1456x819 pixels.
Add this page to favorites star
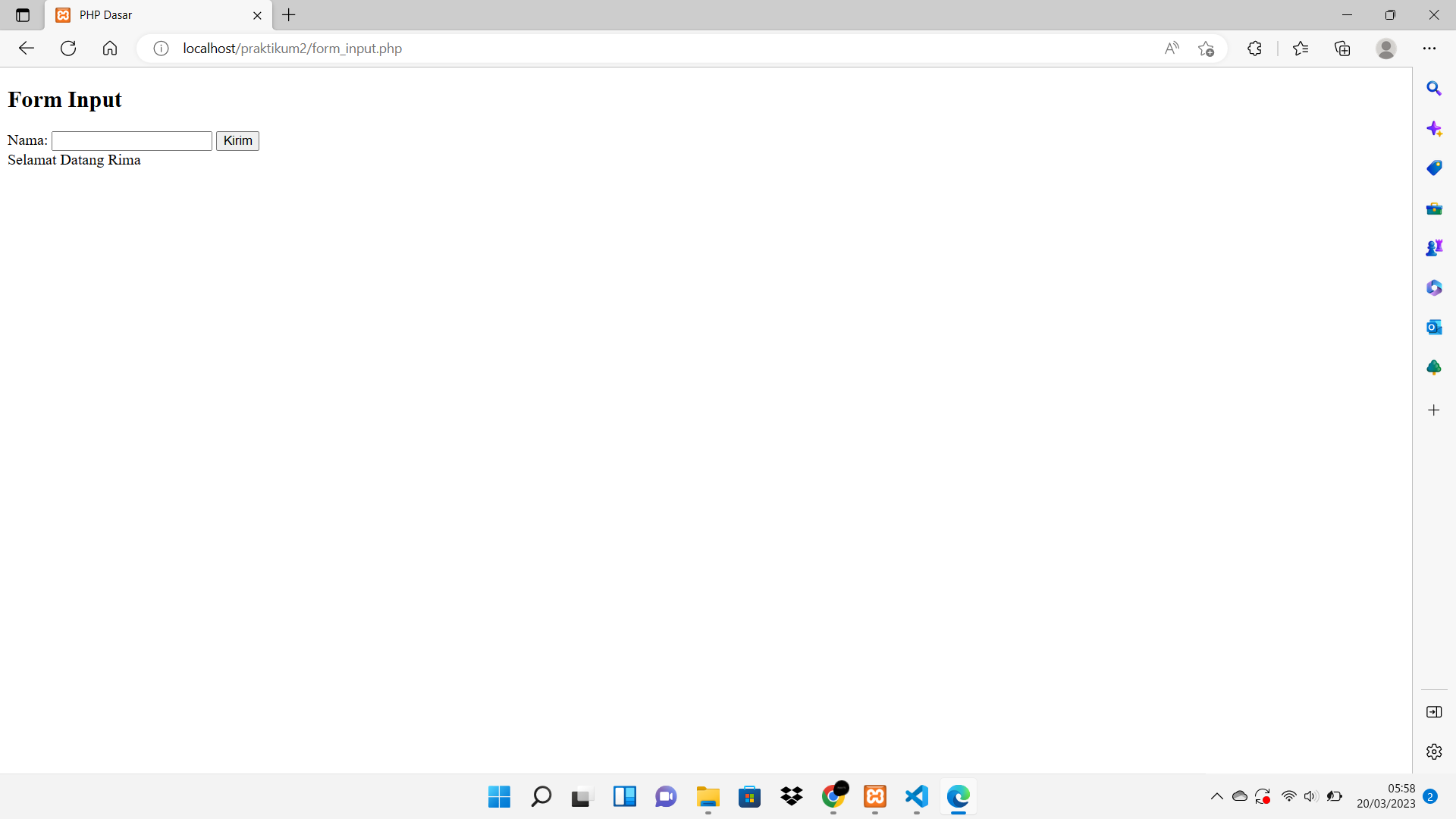click(x=1206, y=49)
